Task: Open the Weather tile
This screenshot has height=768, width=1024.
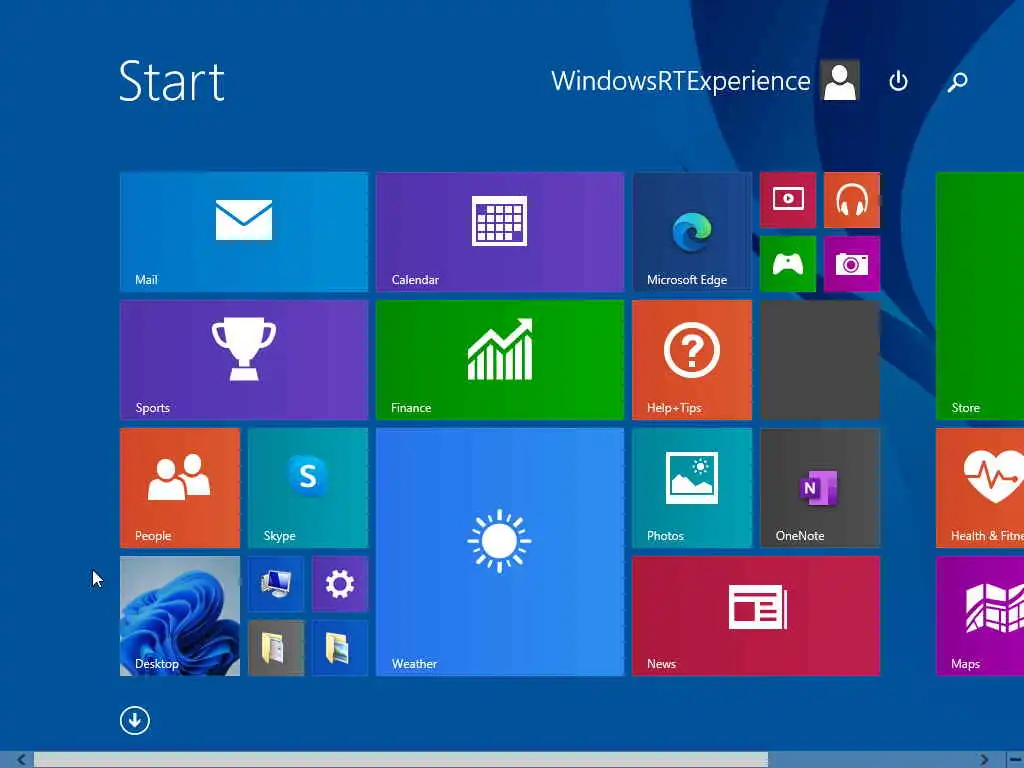Action: click(500, 552)
